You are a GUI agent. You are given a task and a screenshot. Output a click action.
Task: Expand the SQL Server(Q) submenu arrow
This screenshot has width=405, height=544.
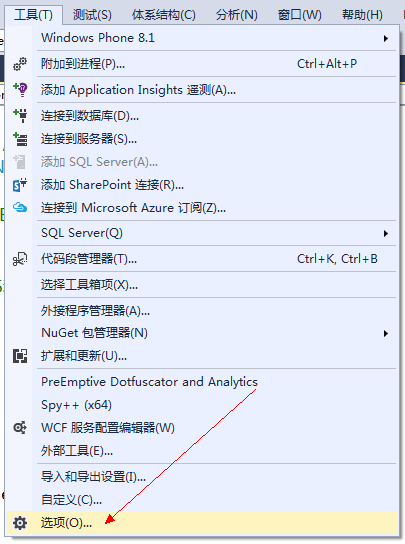386,233
